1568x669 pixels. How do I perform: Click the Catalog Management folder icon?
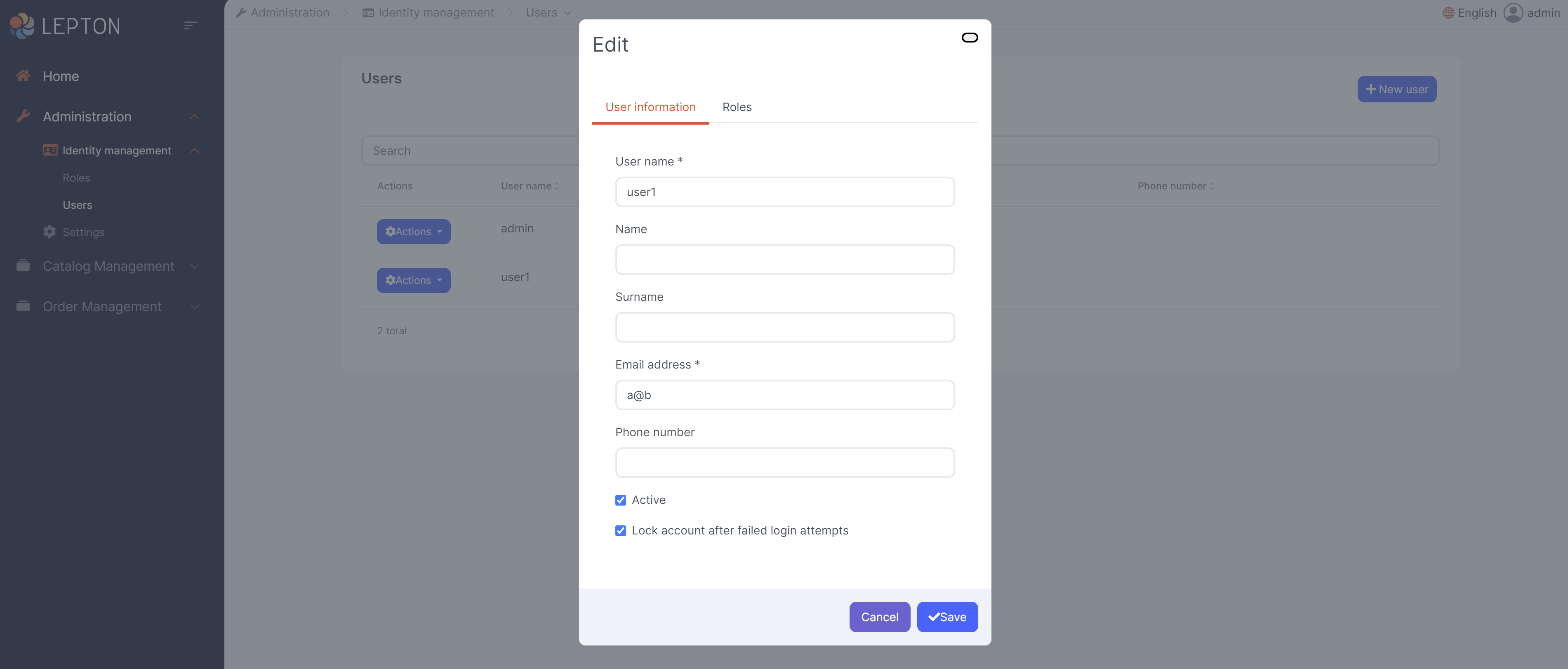point(23,266)
